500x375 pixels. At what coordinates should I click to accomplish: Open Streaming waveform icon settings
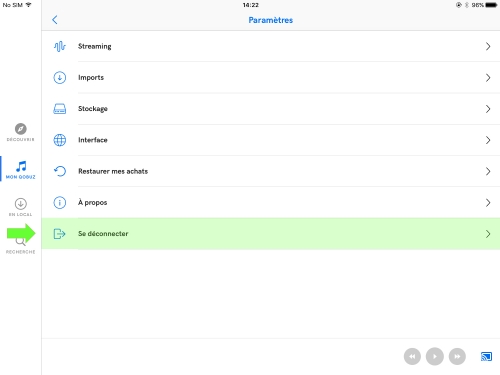click(60, 46)
